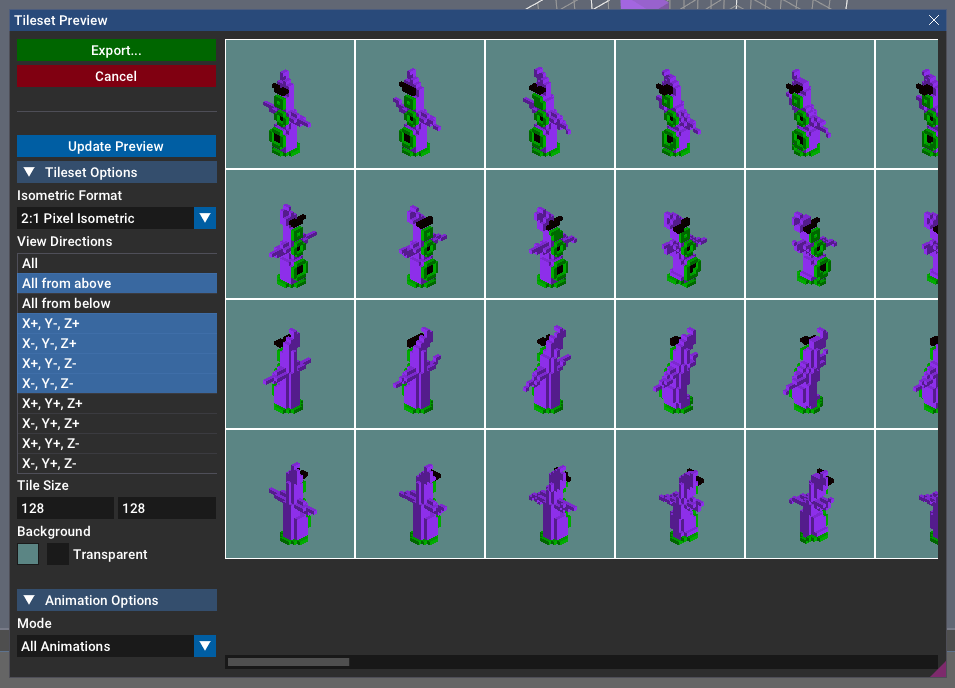Click the red Cancel button
Screen dimensions: 955x688
(x=116, y=76)
